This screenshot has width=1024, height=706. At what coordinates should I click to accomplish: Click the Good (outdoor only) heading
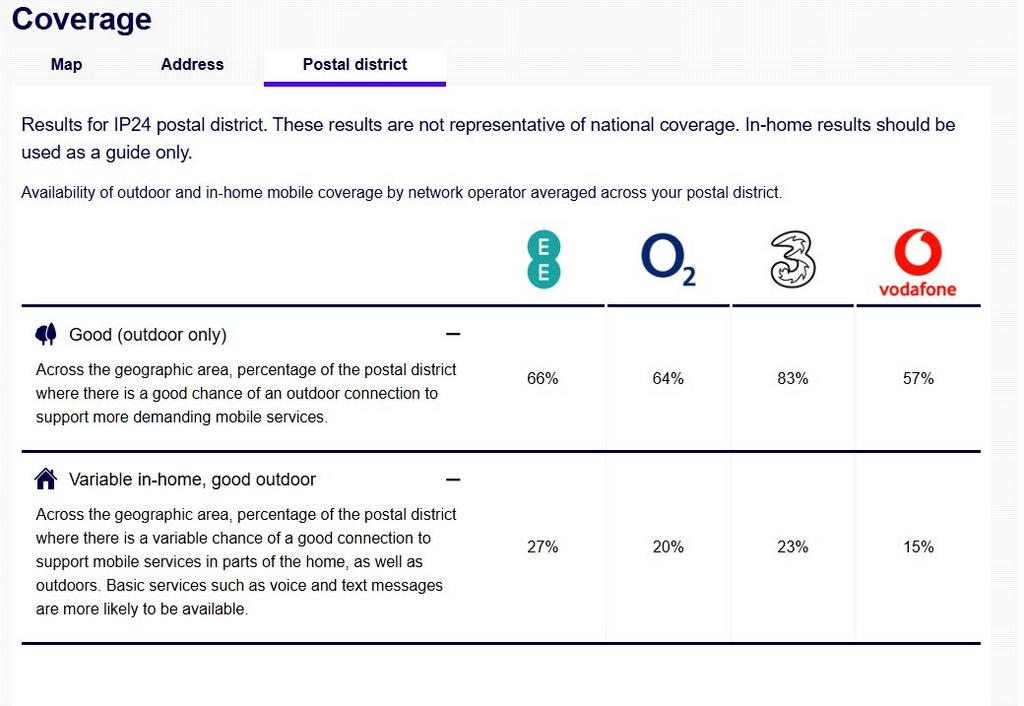tap(148, 334)
